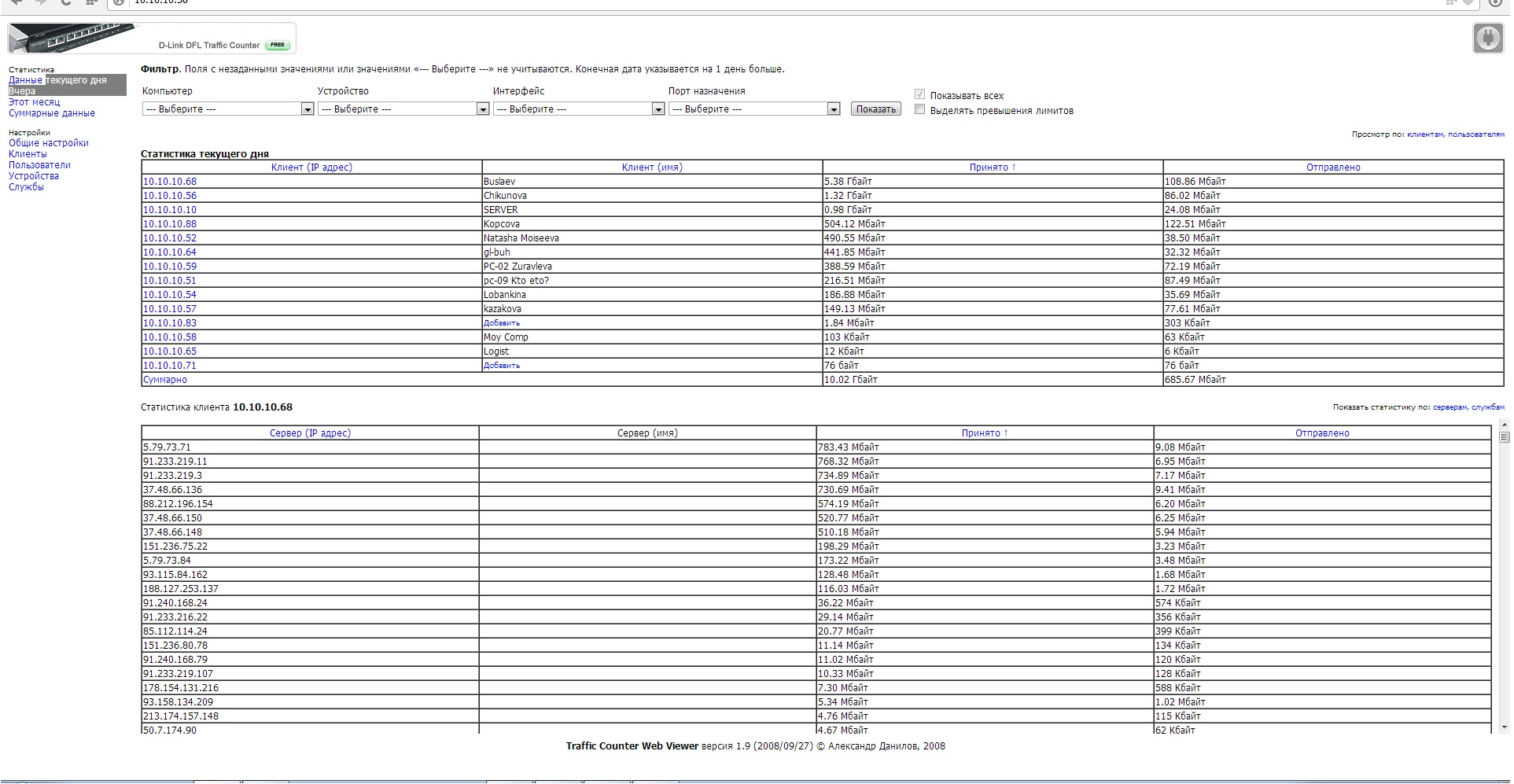Open «Этот месяц» statistics in sidebar
Screen dimensions: 1514x784
tap(34, 102)
